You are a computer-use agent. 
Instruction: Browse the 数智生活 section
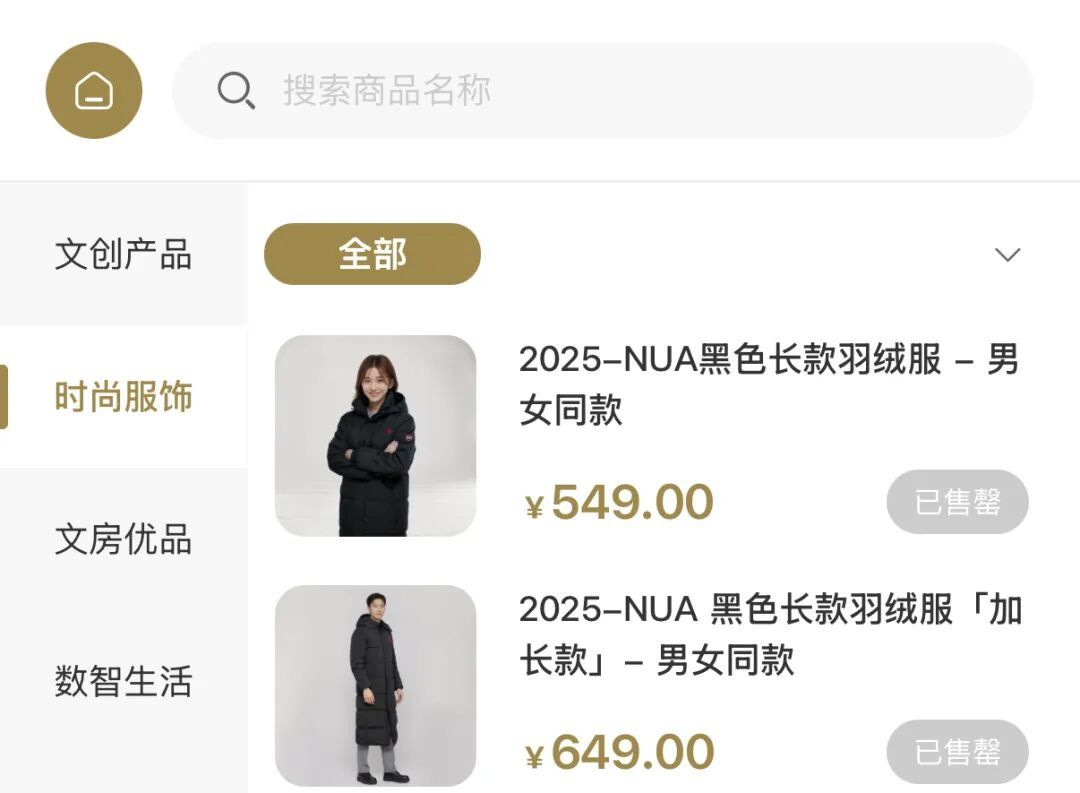[x=122, y=681]
